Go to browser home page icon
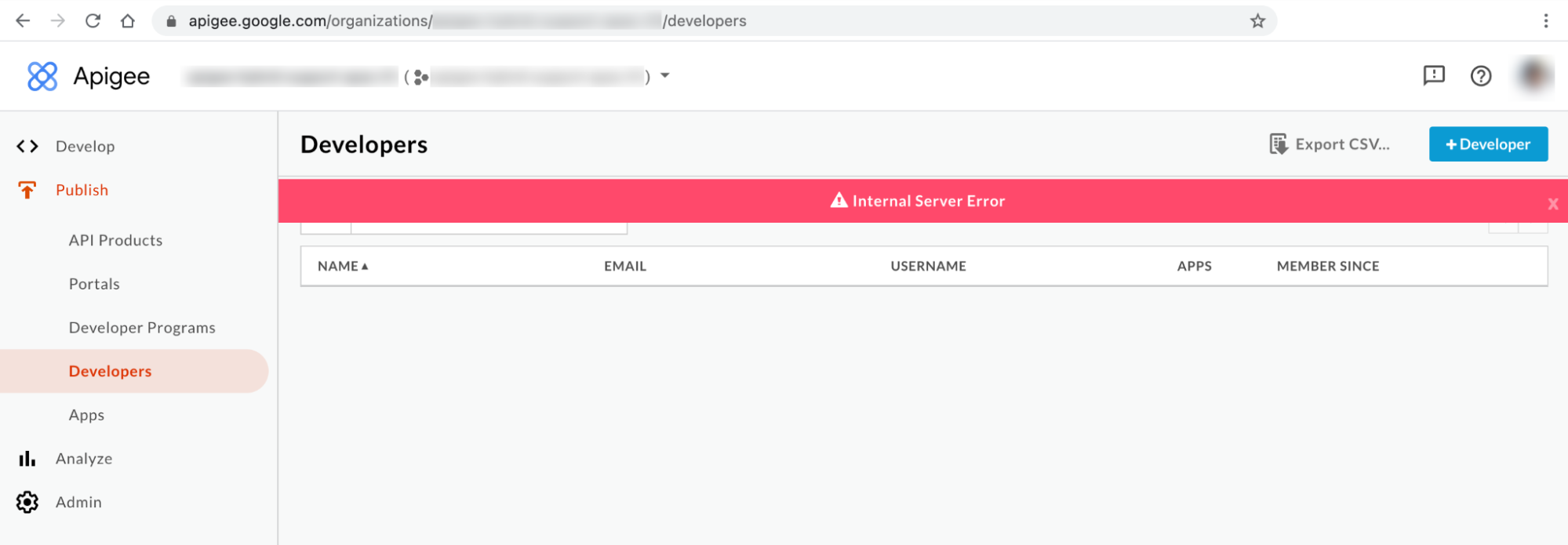 tap(128, 21)
